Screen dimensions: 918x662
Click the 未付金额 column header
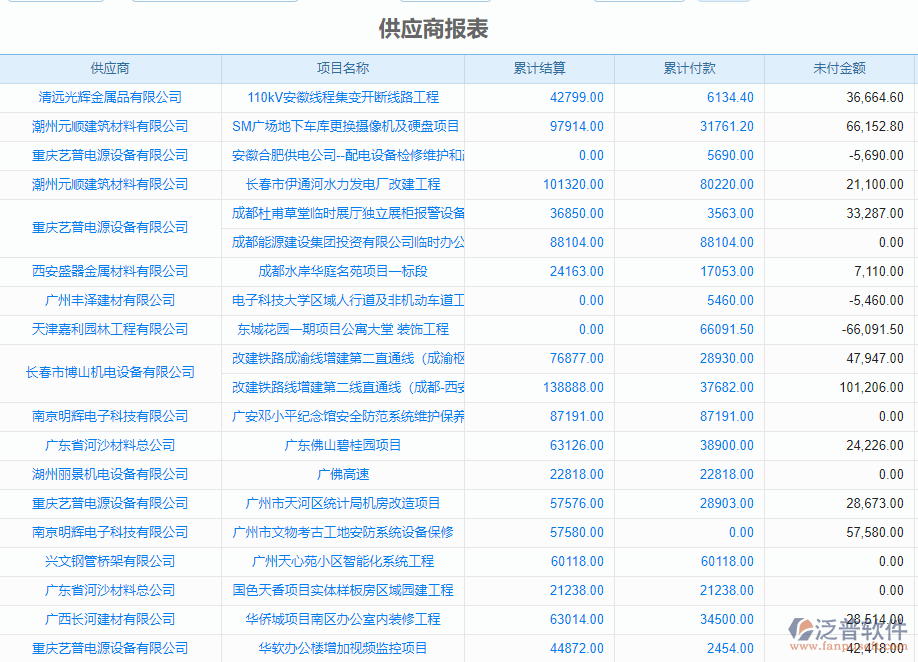[x=841, y=68]
